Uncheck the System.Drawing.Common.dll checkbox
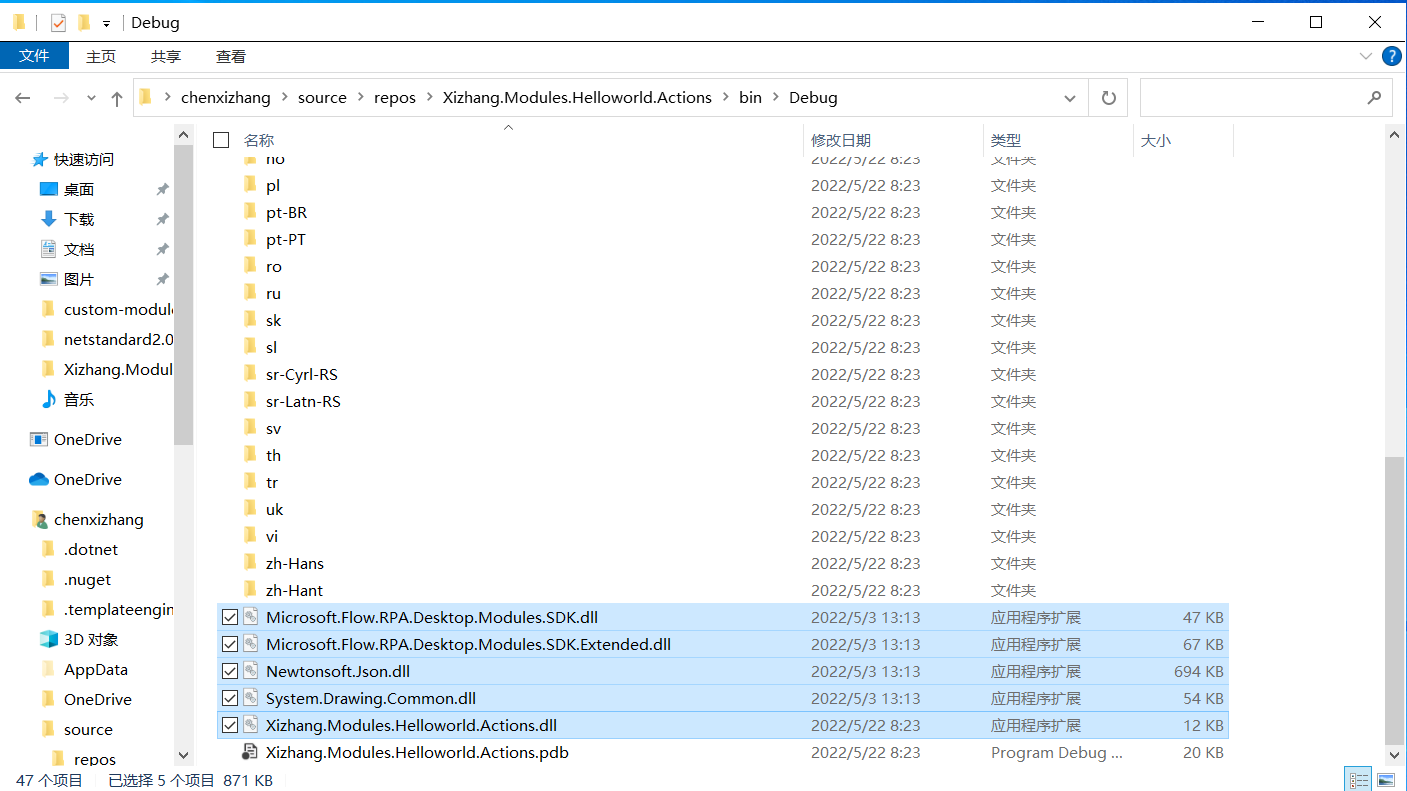Image resolution: width=1407 pixels, height=791 pixels. [x=229, y=698]
